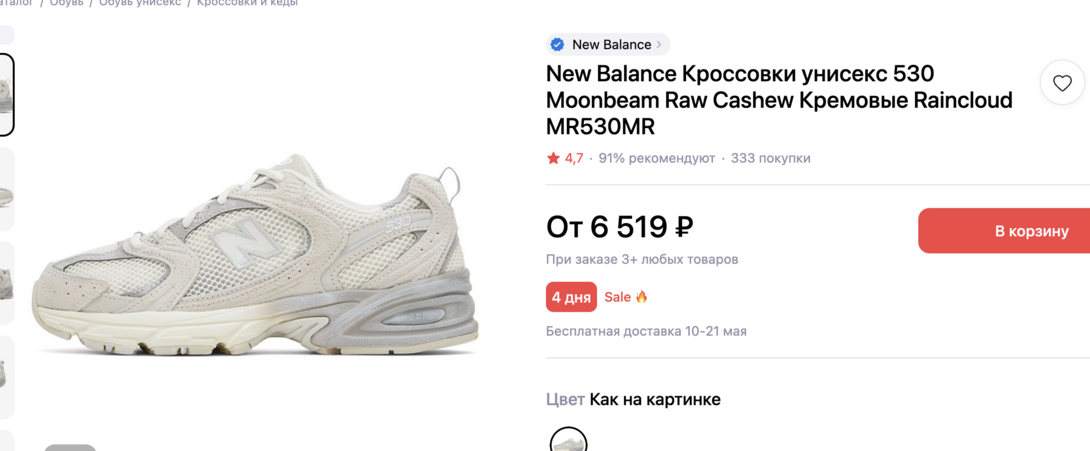Click the 91% рекомендуют text
Viewport: 1090px width, 451px height.
[657, 158]
